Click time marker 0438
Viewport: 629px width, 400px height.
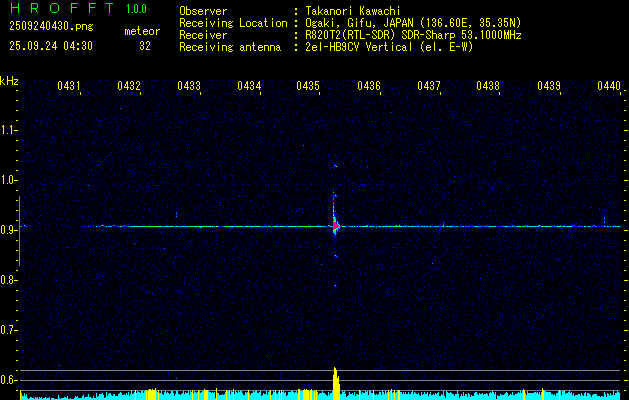pyautogui.click(x=488, y=86)
